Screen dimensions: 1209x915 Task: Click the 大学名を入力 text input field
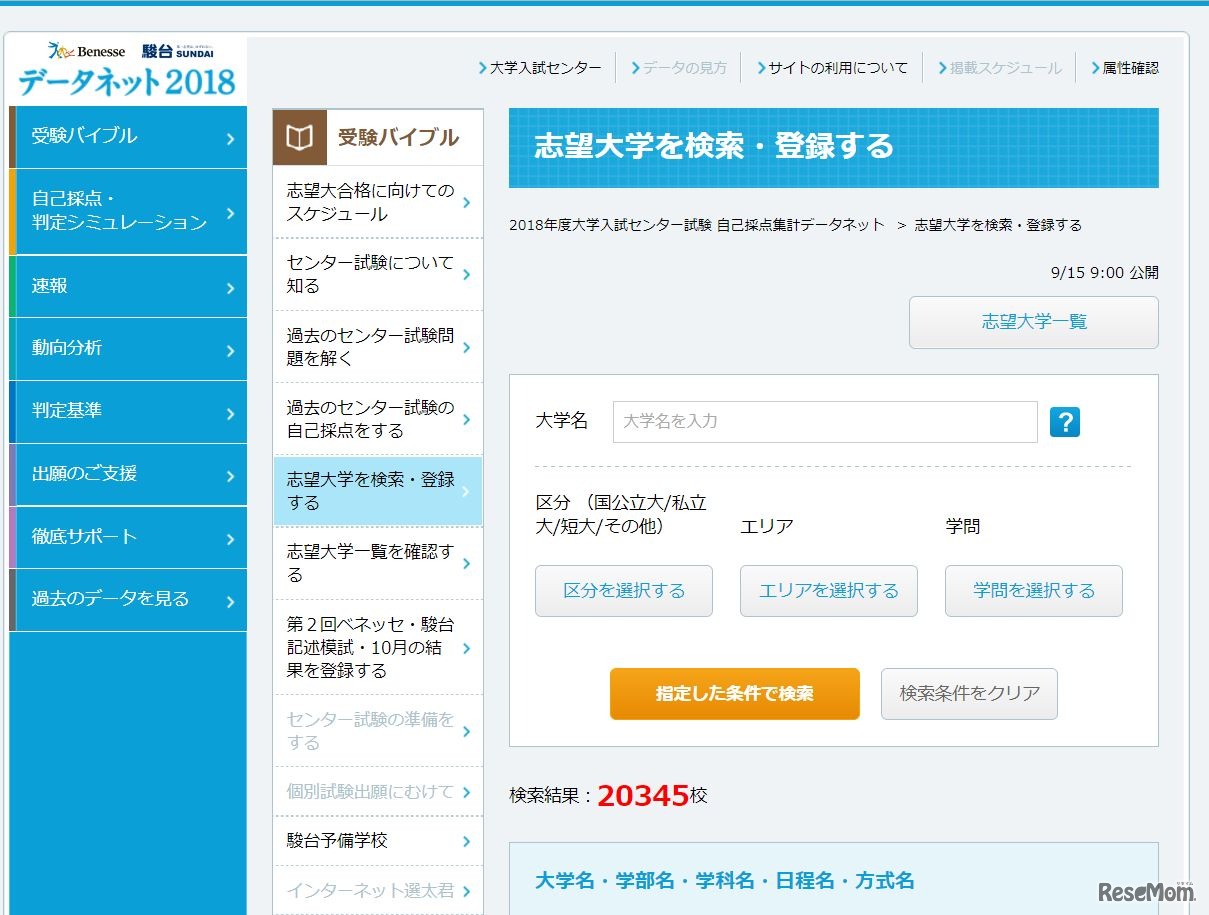[824, 422]
